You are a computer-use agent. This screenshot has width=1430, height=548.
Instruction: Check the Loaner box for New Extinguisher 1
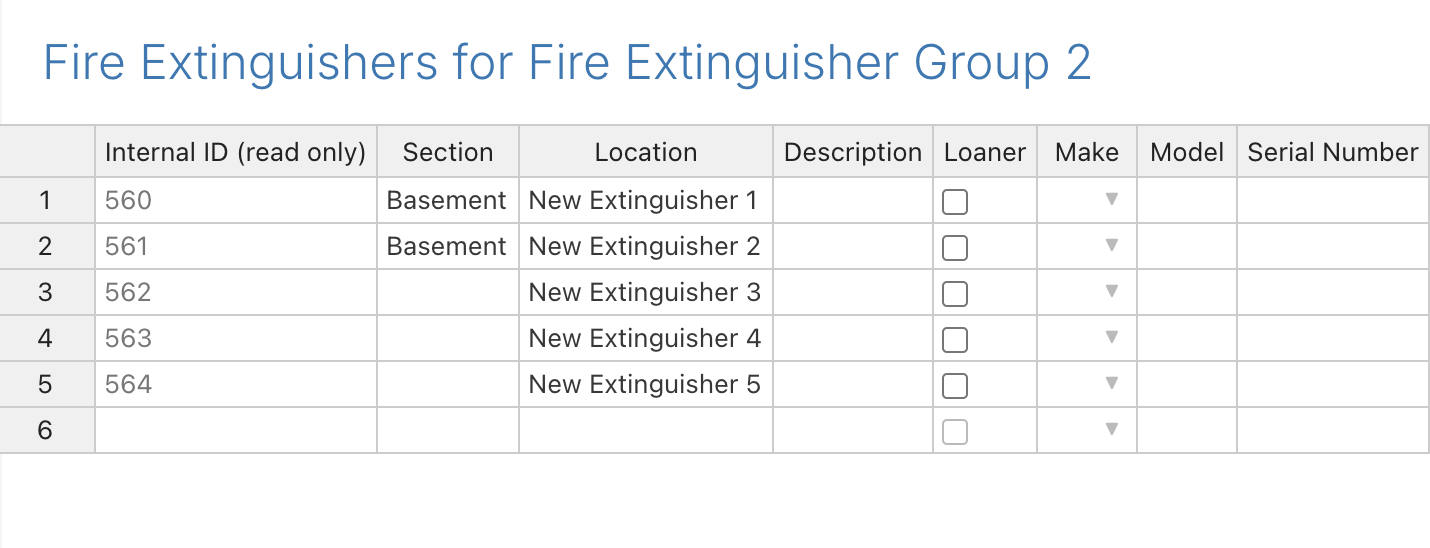(955, 202)
